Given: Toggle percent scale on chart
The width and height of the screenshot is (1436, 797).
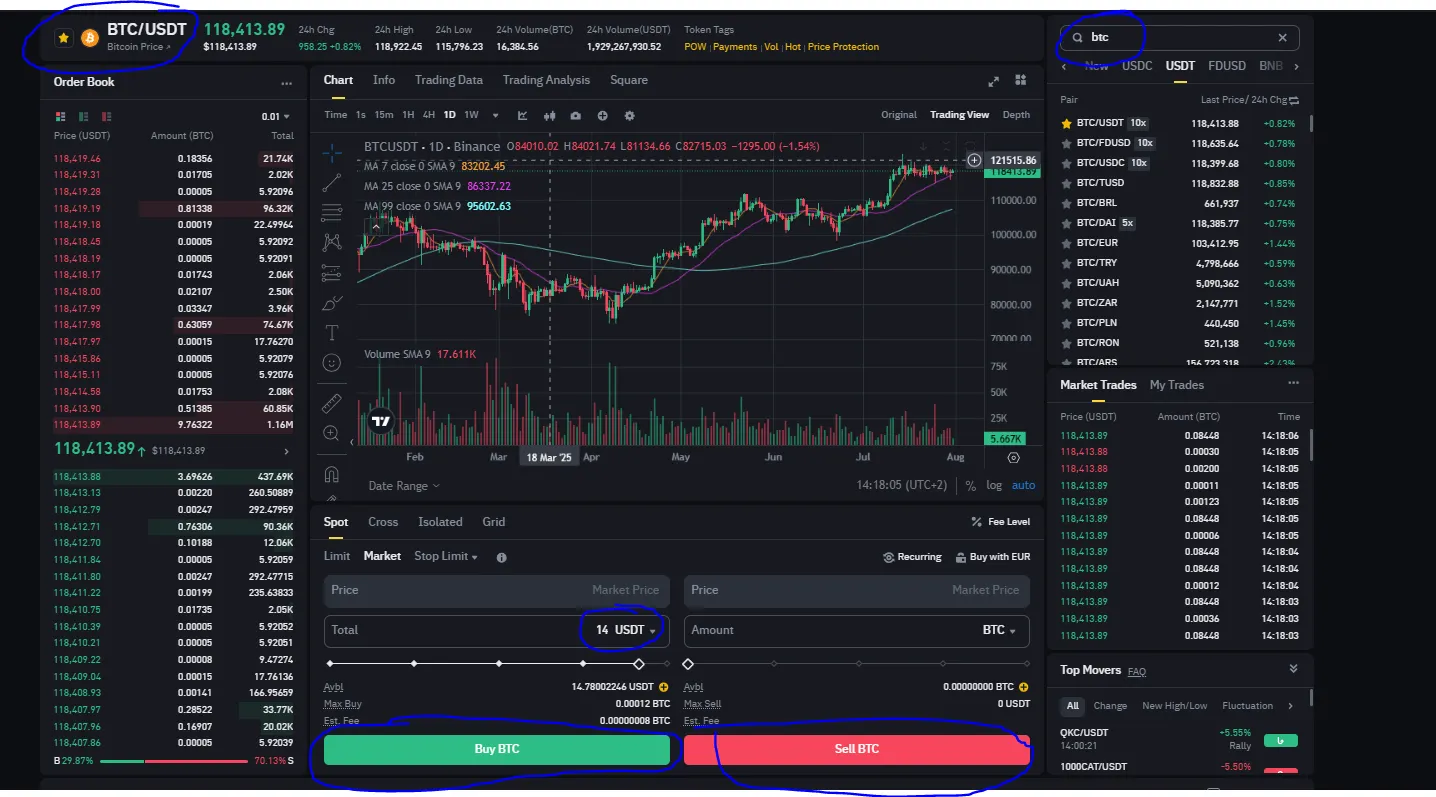Looking at the screenshot, I should (970, 486).
